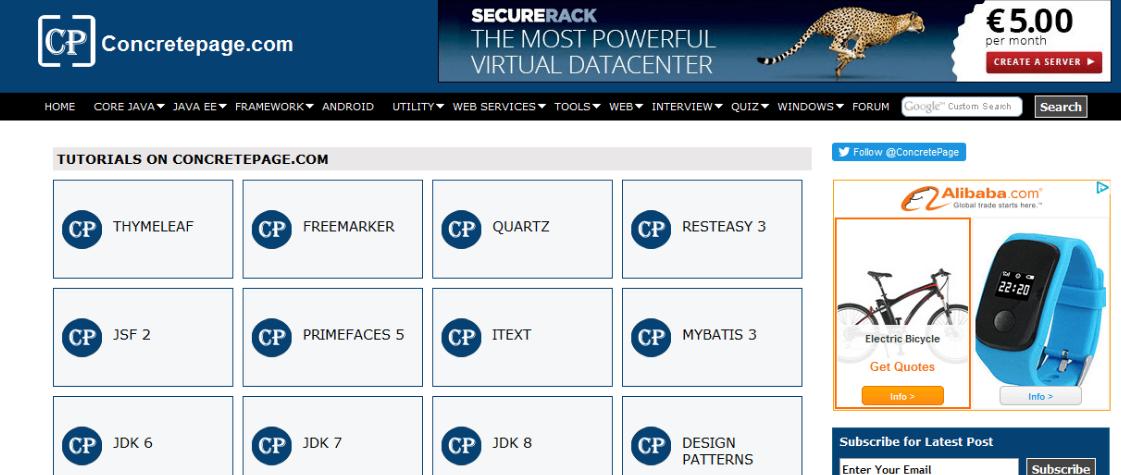Focus the Google Custom Search field
This screenshot has height=475, width=1121.
tap(962, 107)
